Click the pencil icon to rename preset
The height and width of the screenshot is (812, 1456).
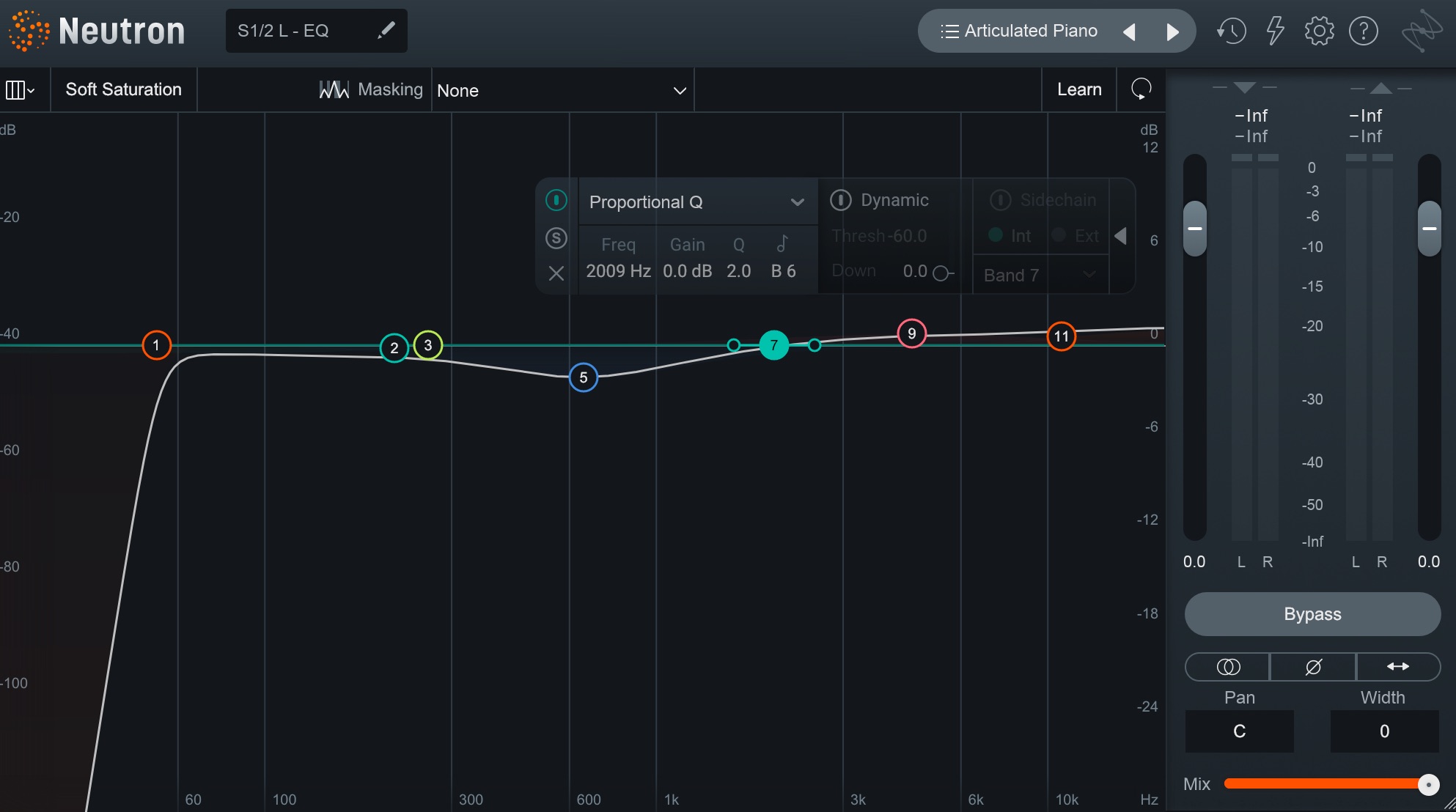tap(386, 30)
